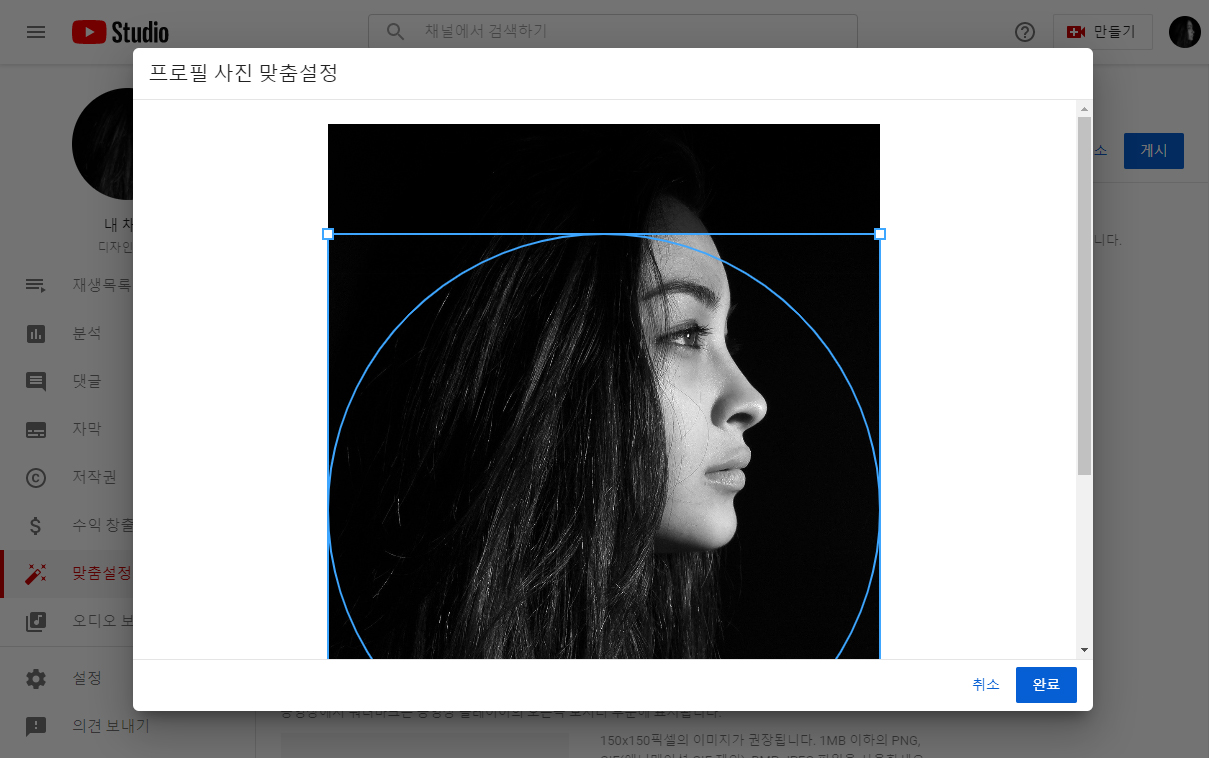Click the YouTube Studio logo
Image resolution: width=1209 pixels, height=758 pixels.
[x=120, y=32]
